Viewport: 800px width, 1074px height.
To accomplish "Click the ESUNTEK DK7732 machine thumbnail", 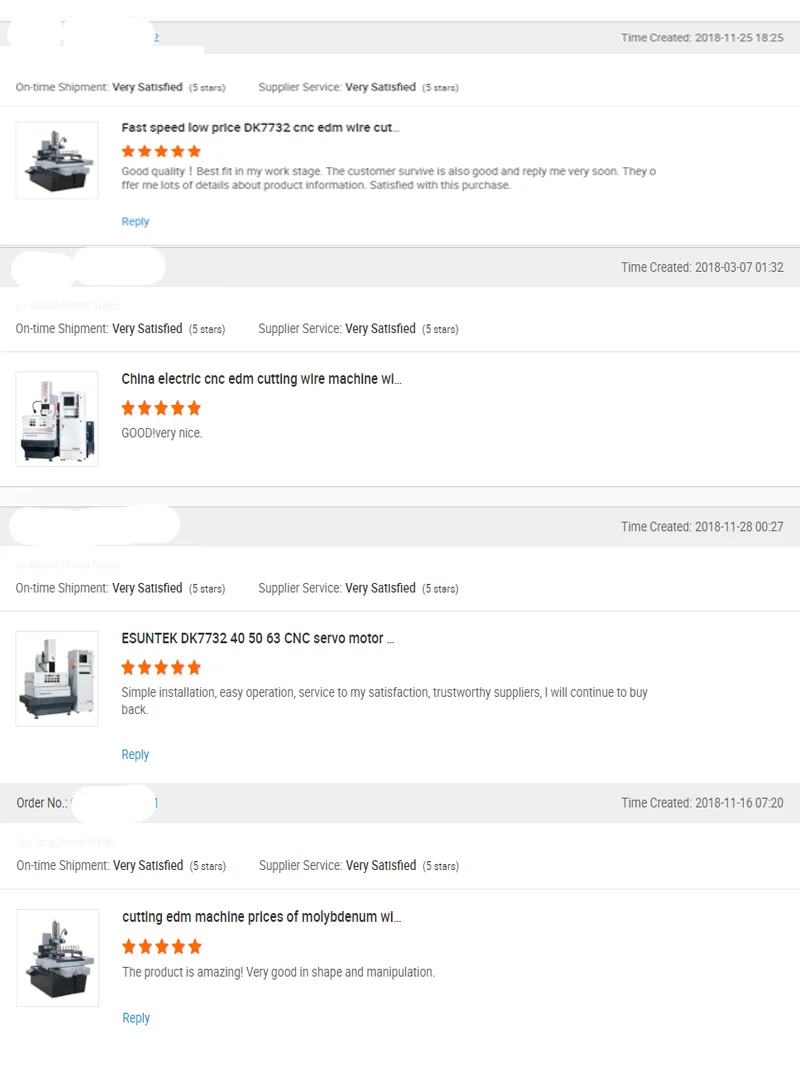I will point(57,678).
